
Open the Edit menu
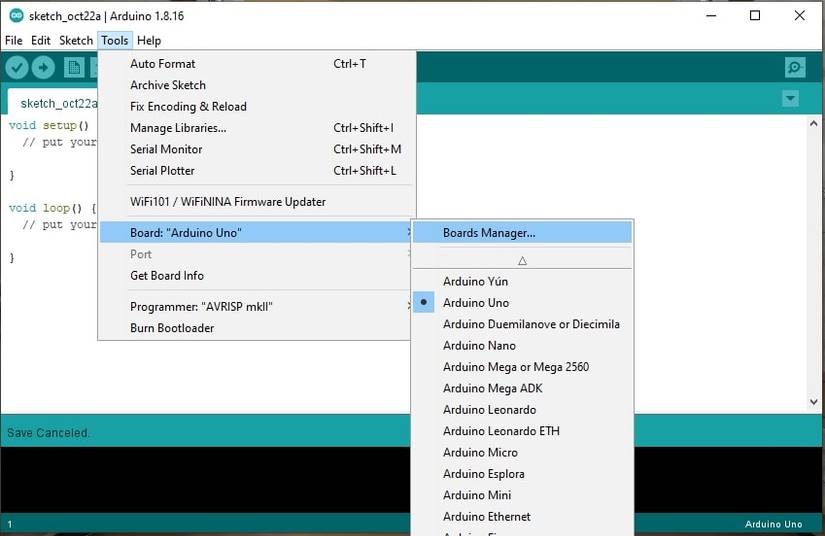(x=41, y=41)
